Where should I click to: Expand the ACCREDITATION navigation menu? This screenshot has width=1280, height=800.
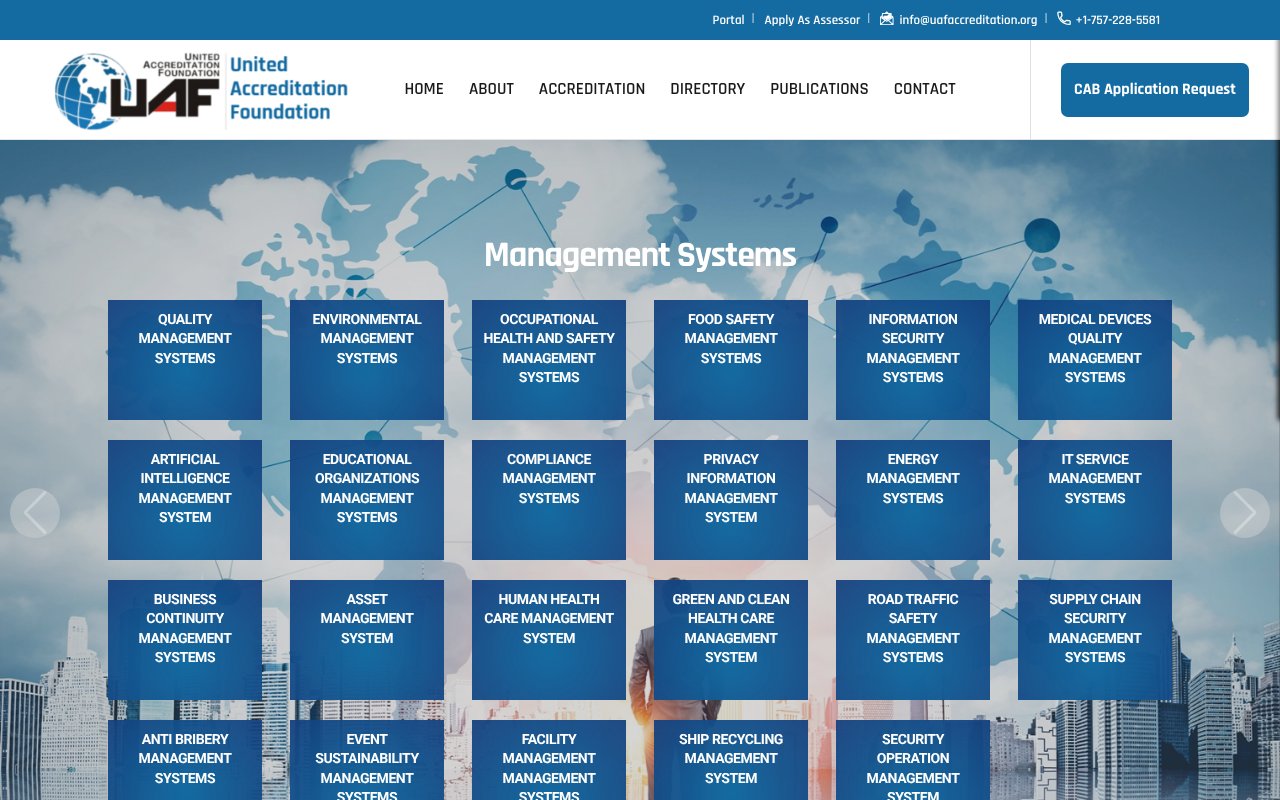pos(592,89)
